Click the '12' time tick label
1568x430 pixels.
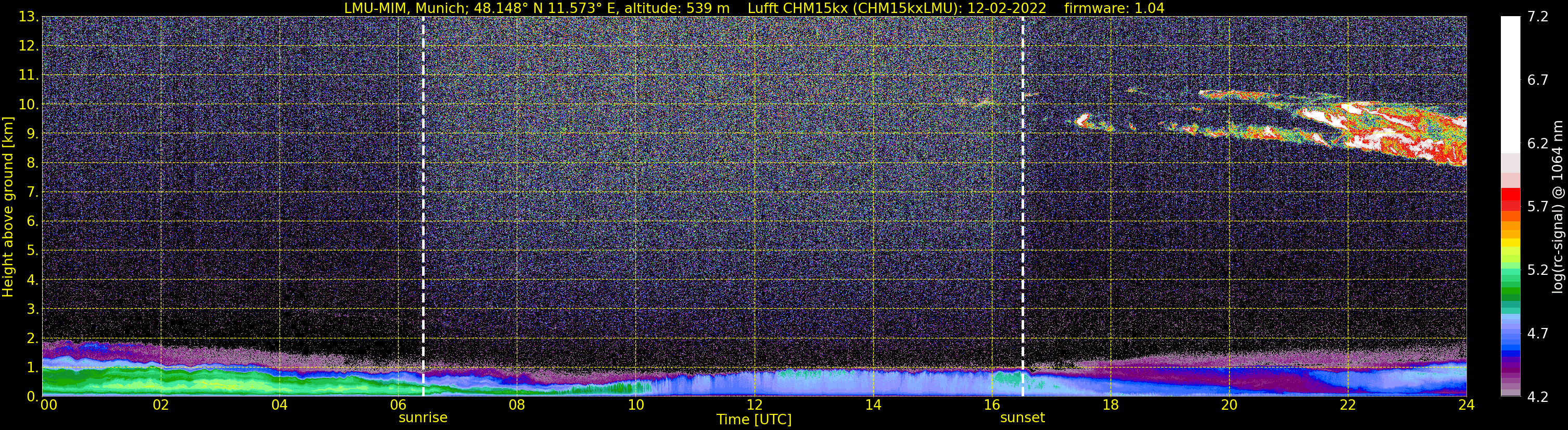coord(754,406)
